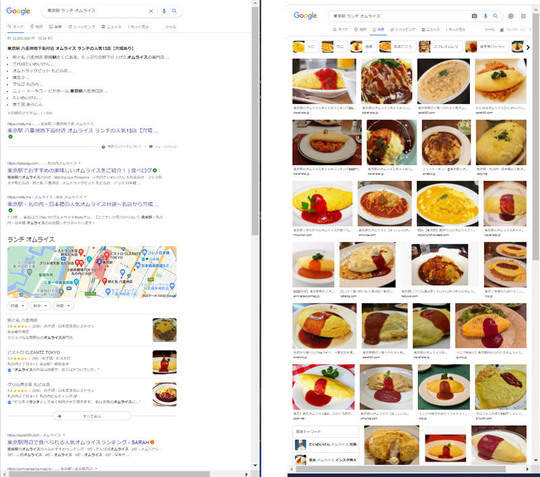Click "View all" button below restaurant listings
Viewport: 540px width, 477px height.
pyautogui.click(x=92, y=416)
